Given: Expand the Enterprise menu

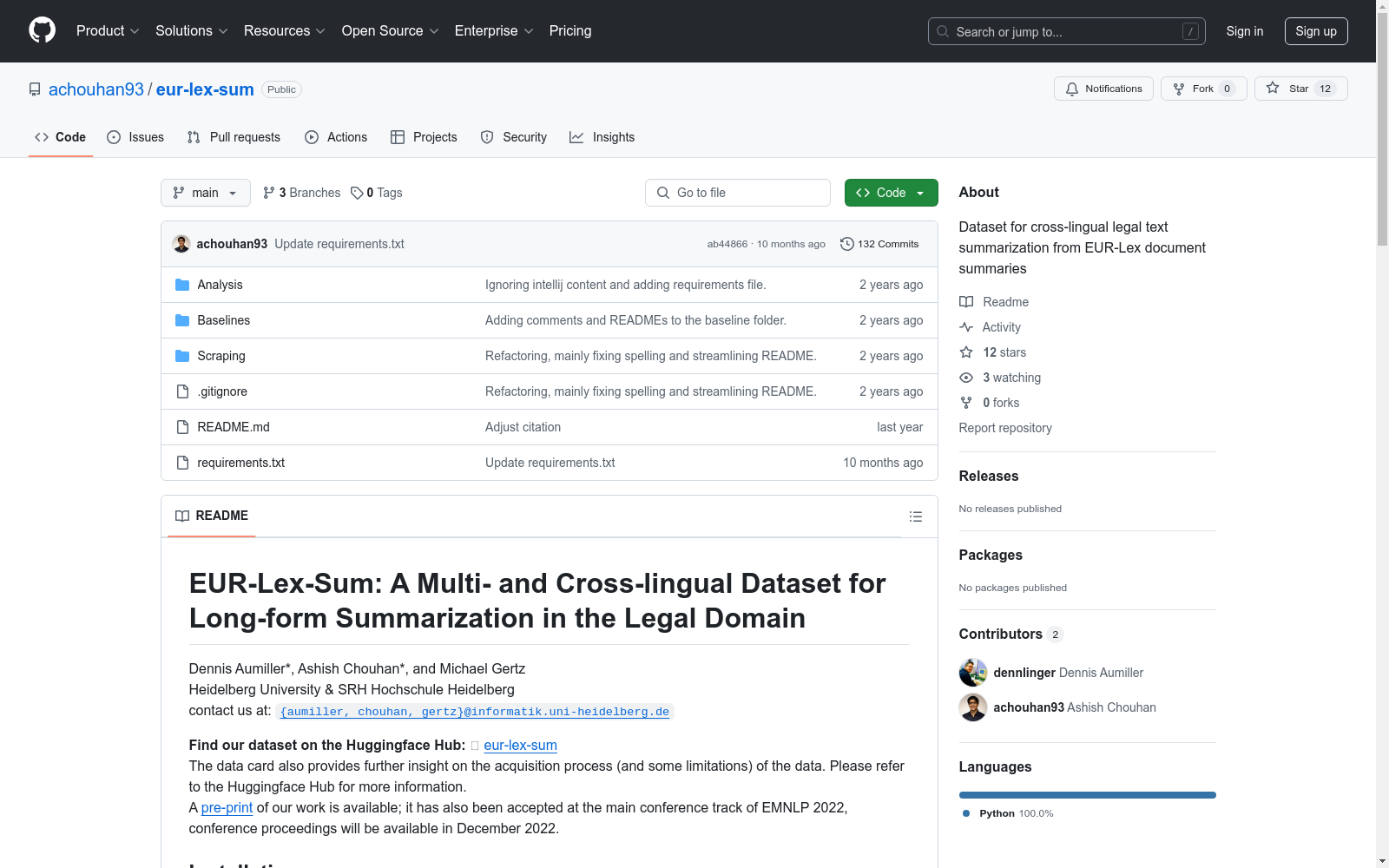Looking at the screenshot, I should coord(494,30).
